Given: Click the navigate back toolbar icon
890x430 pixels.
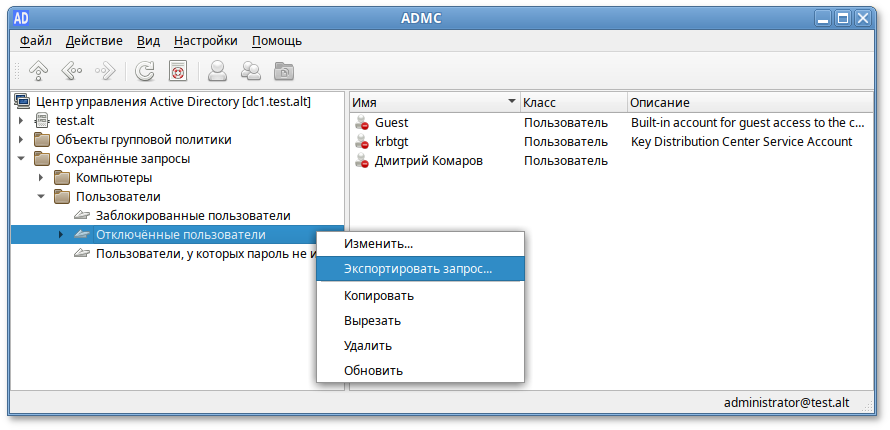Looking at the screenshot, I should [x=72, y=71].
